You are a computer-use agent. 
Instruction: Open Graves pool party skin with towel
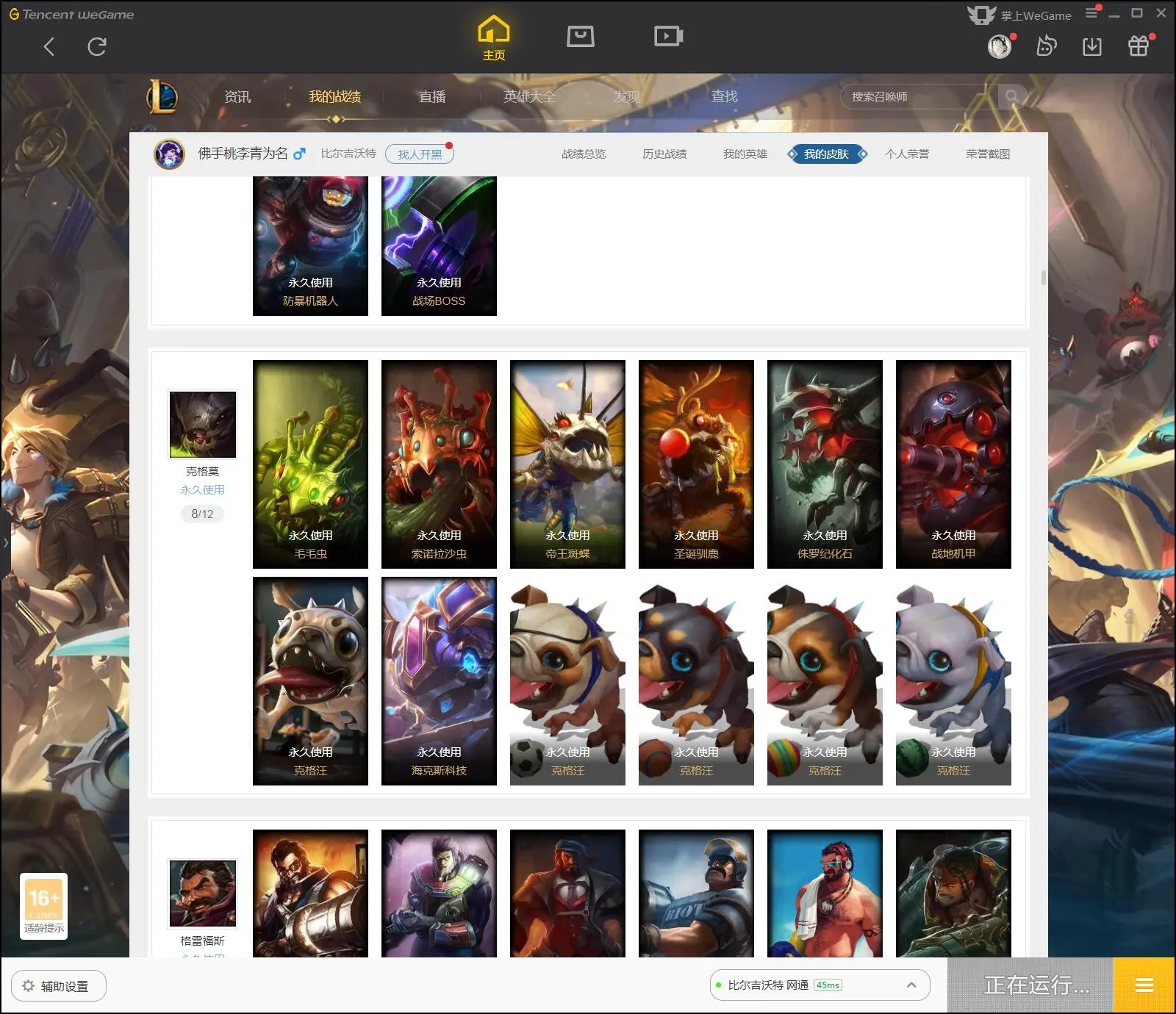[825, 893]
